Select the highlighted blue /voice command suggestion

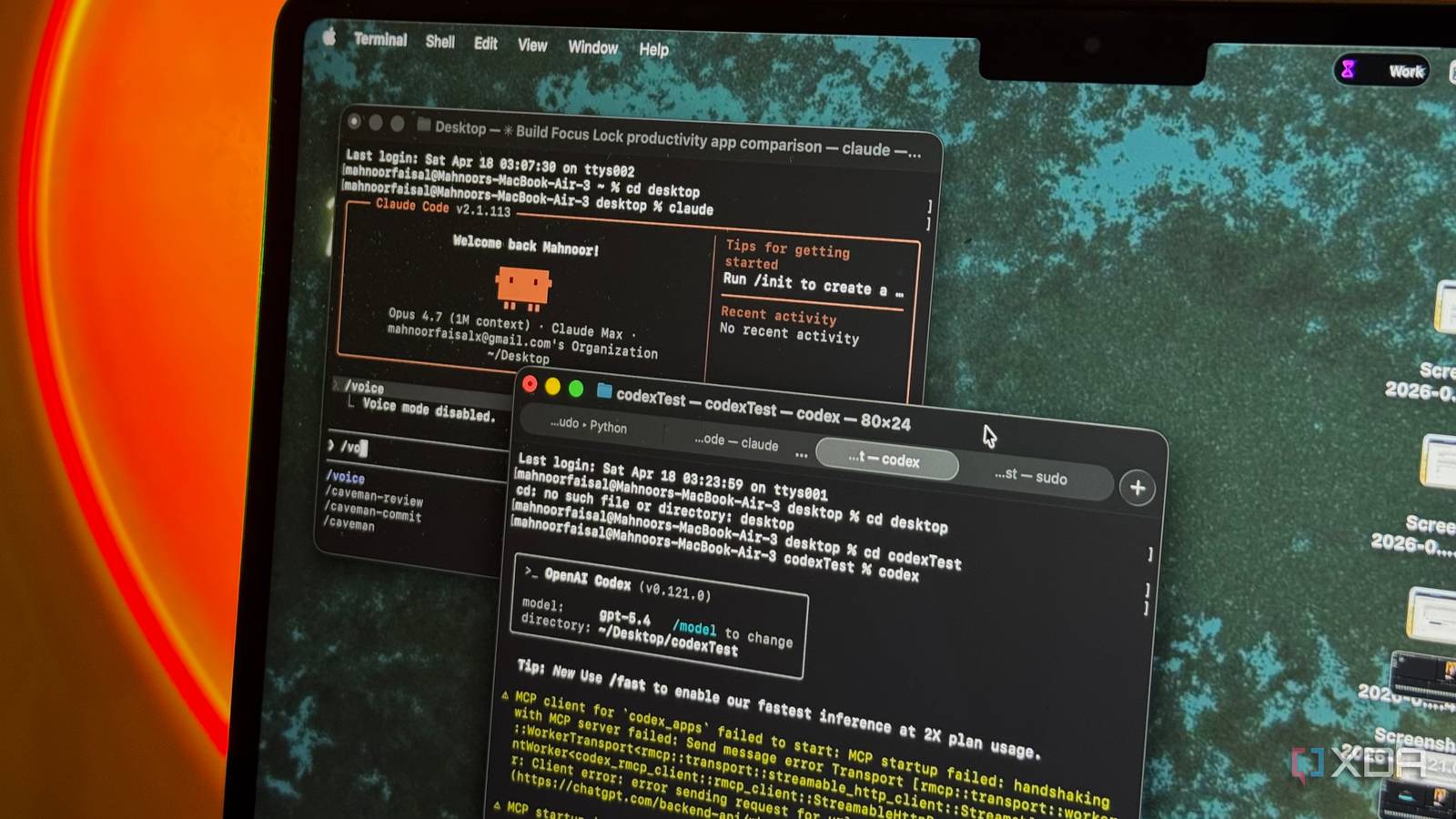[346, 477]
